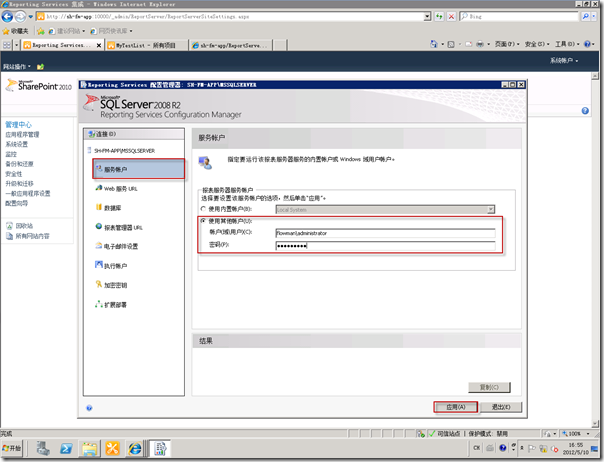The image size is (604, 462).
Task: Open the 网站操作 menu dropdown
Action: [17, 67]
